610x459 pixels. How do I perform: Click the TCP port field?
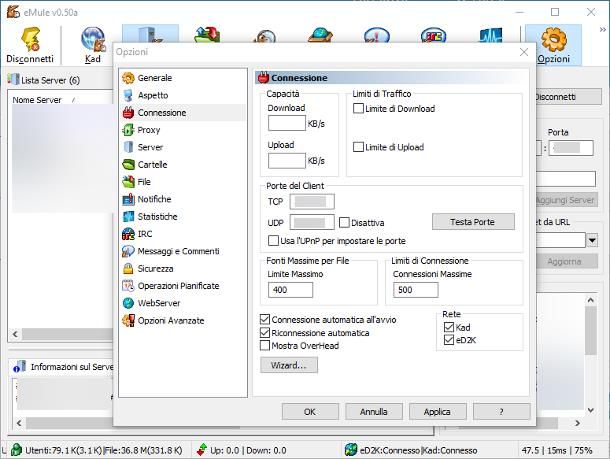312,201
